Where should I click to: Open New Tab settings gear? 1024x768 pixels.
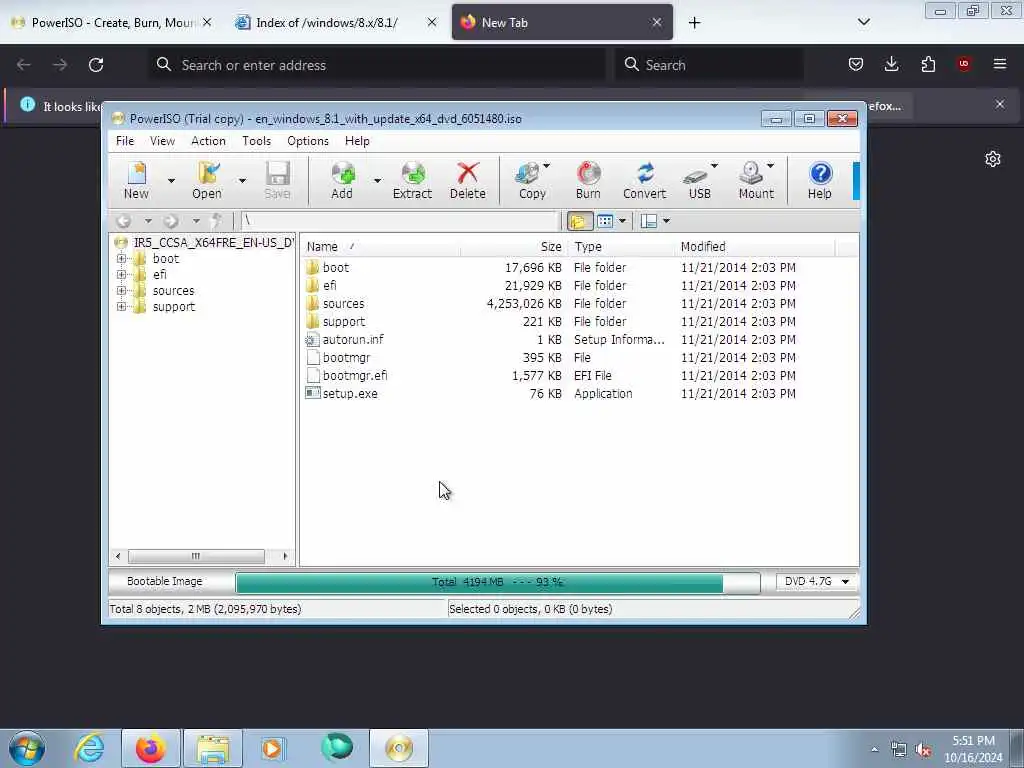click(x=993, y=159)
